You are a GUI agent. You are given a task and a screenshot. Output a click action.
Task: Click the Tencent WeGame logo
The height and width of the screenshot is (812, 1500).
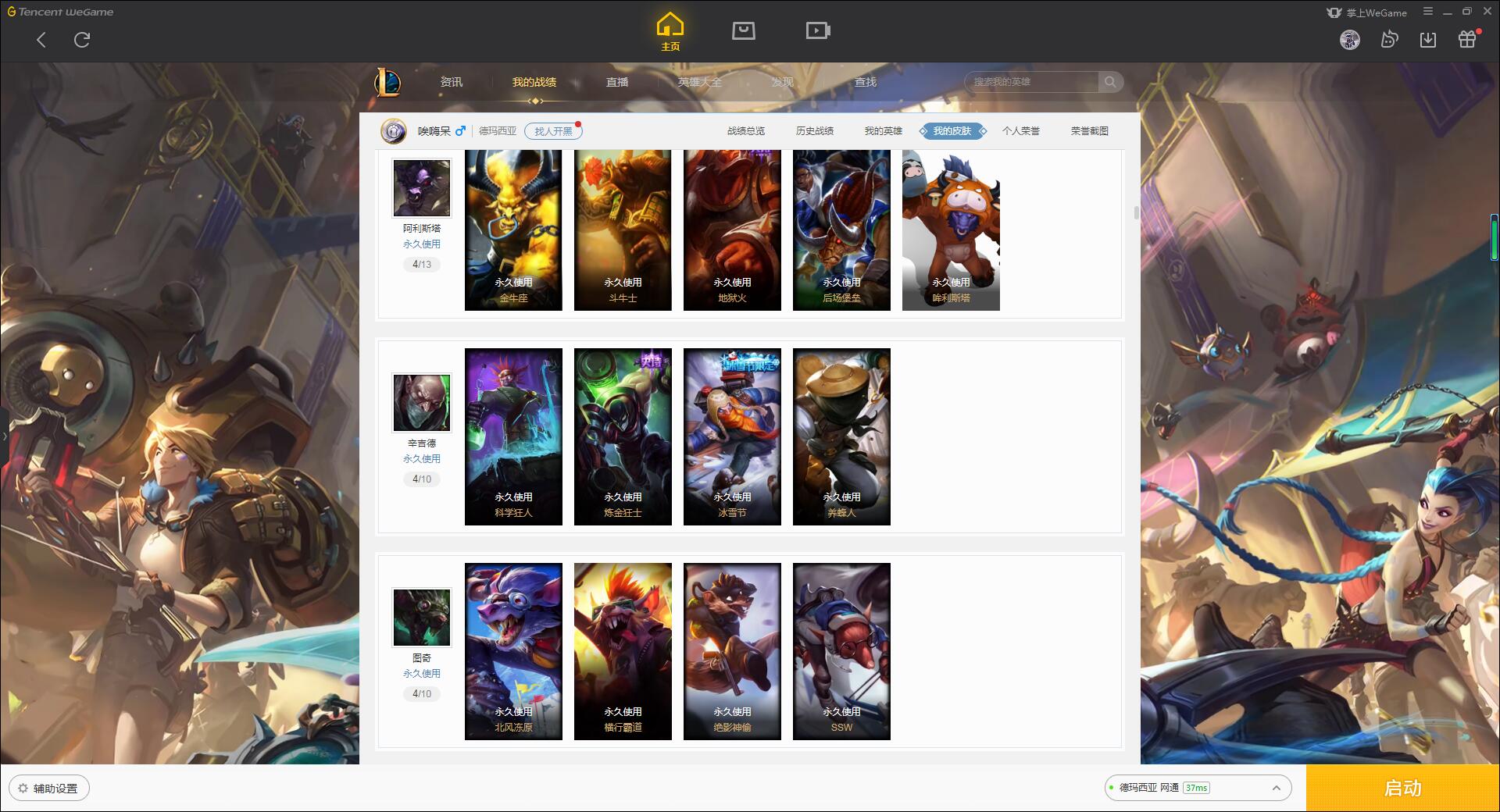tap(60, 12)
